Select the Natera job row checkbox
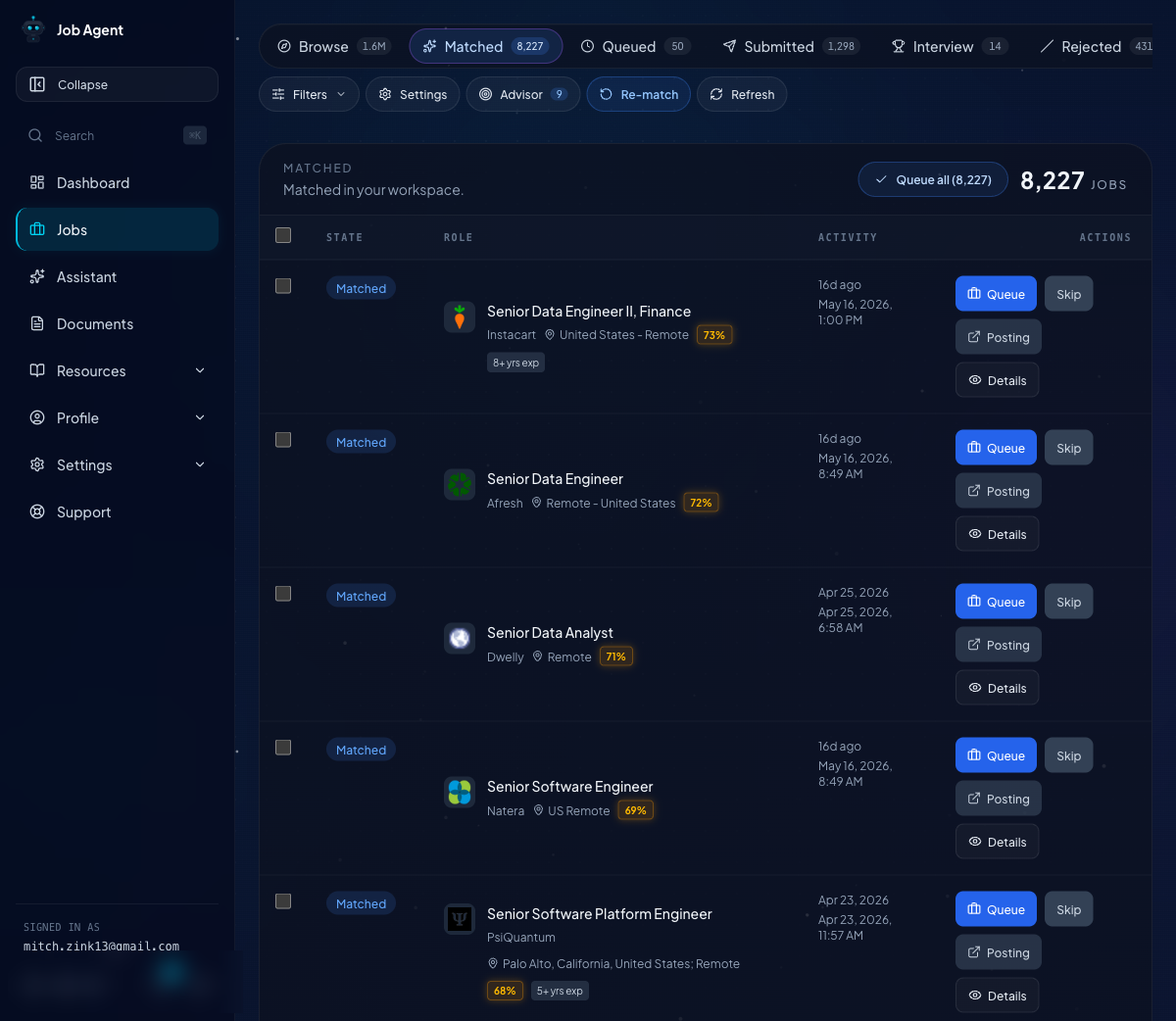The width and height of the screenshot is (1176, 1021). [x=283, y=748]
